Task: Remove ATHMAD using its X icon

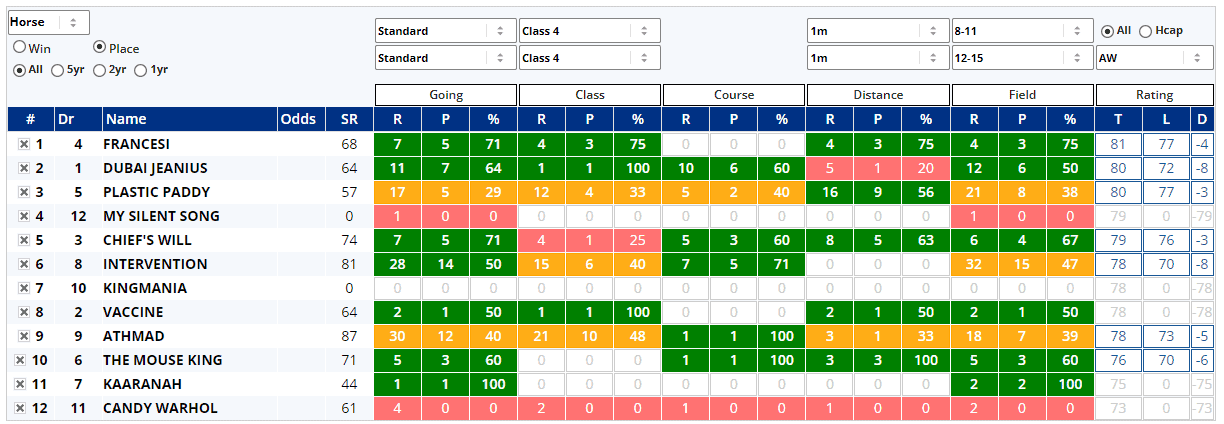Action: pyautogui.click(x=23, y=336)
